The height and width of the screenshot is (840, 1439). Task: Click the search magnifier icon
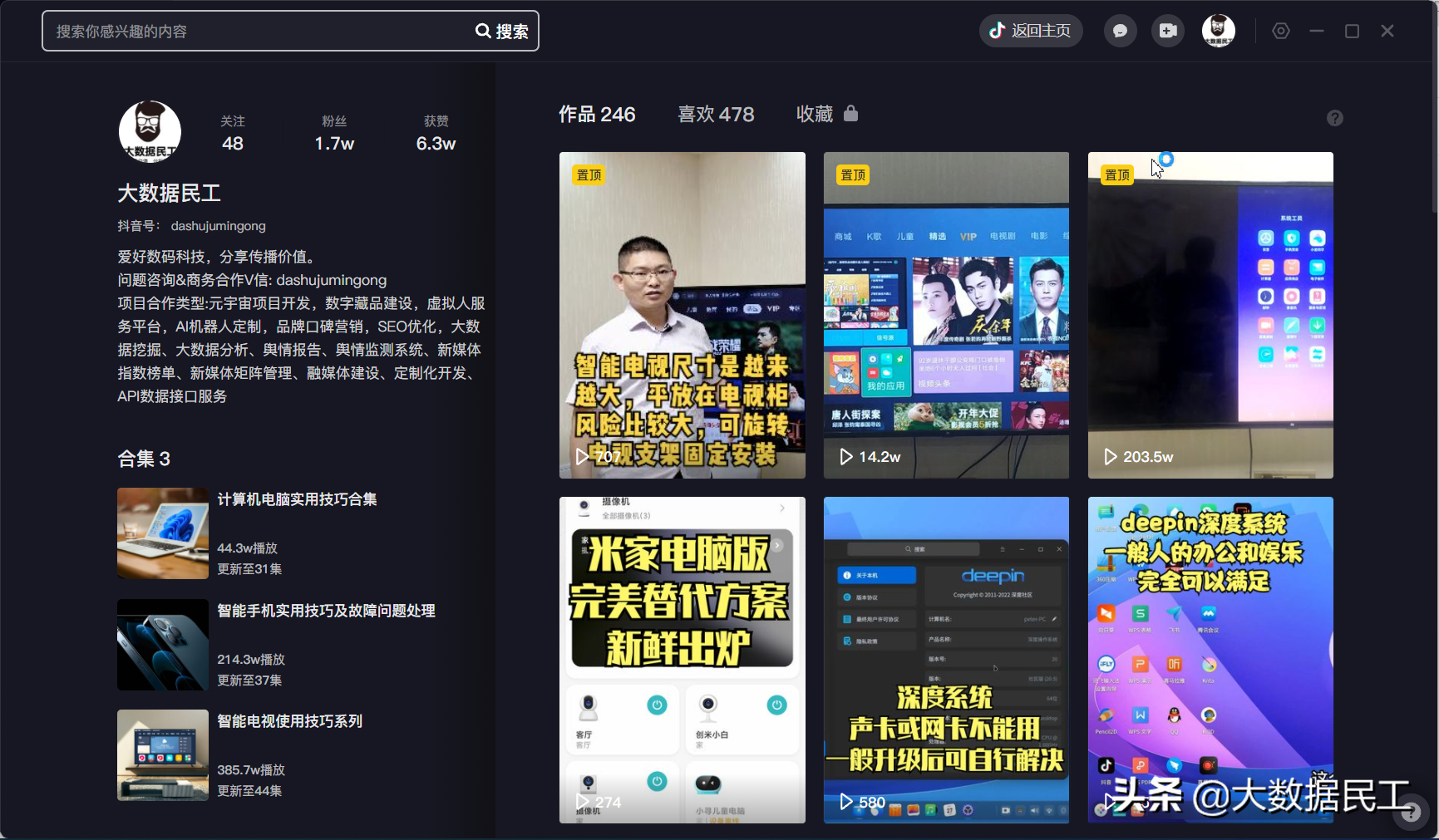pyautogui.click(x=483, y=30)
